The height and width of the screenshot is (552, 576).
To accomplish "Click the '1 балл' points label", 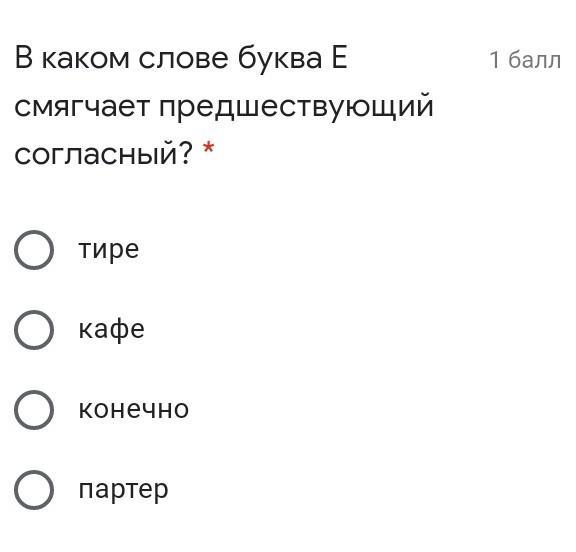I will tap(525, 60).
